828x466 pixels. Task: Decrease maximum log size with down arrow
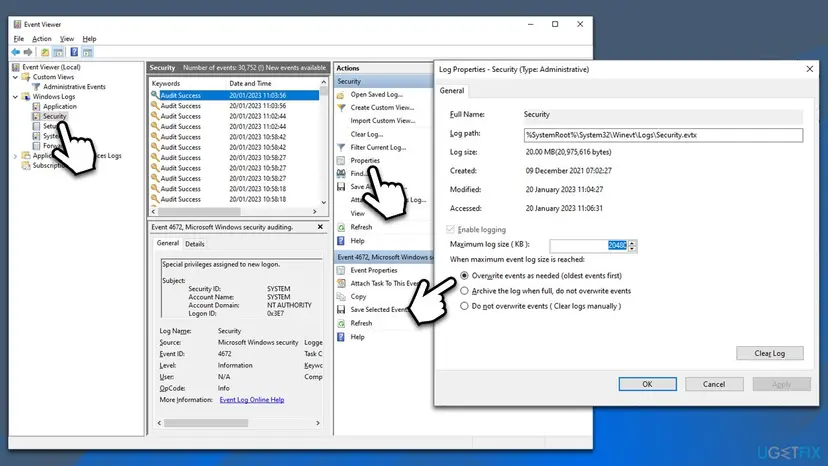[632, 248]
